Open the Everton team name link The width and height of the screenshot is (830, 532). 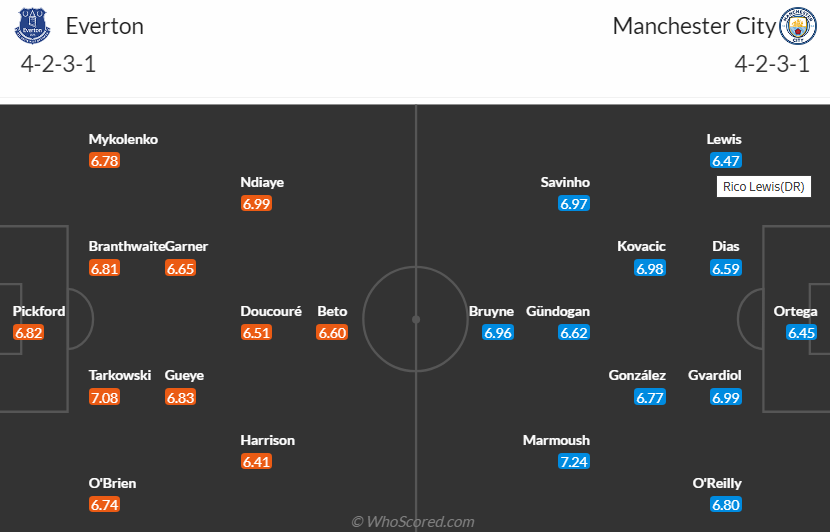pos(104,26)
